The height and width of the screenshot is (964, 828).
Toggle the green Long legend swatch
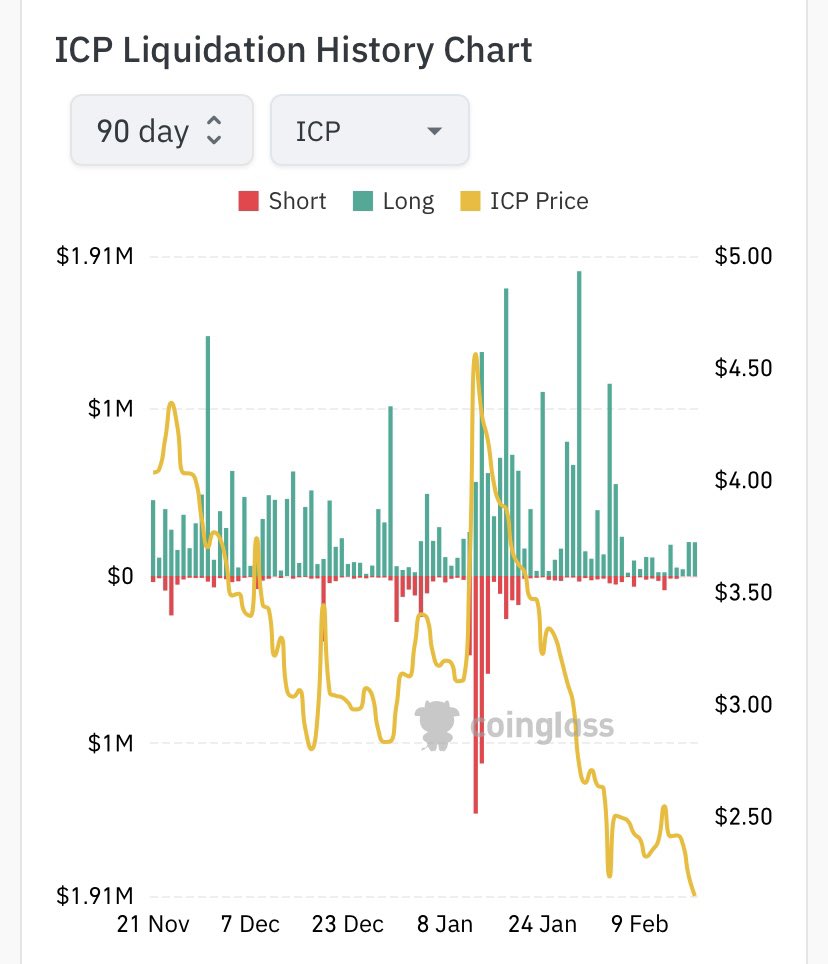(x=362, y=202)
